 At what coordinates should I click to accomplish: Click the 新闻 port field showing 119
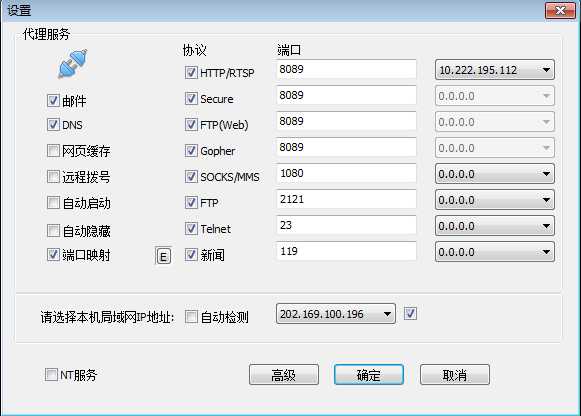coord(346,251)
